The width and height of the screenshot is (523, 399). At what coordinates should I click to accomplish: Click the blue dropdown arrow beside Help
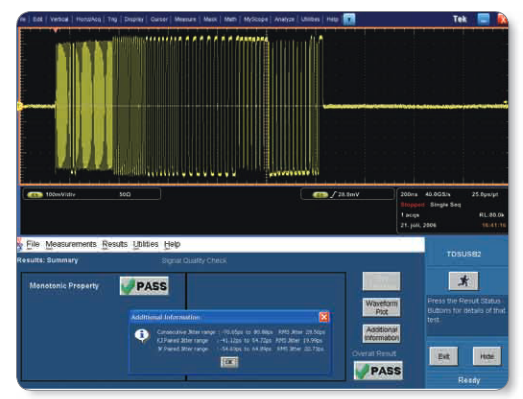tap(349, 19)
